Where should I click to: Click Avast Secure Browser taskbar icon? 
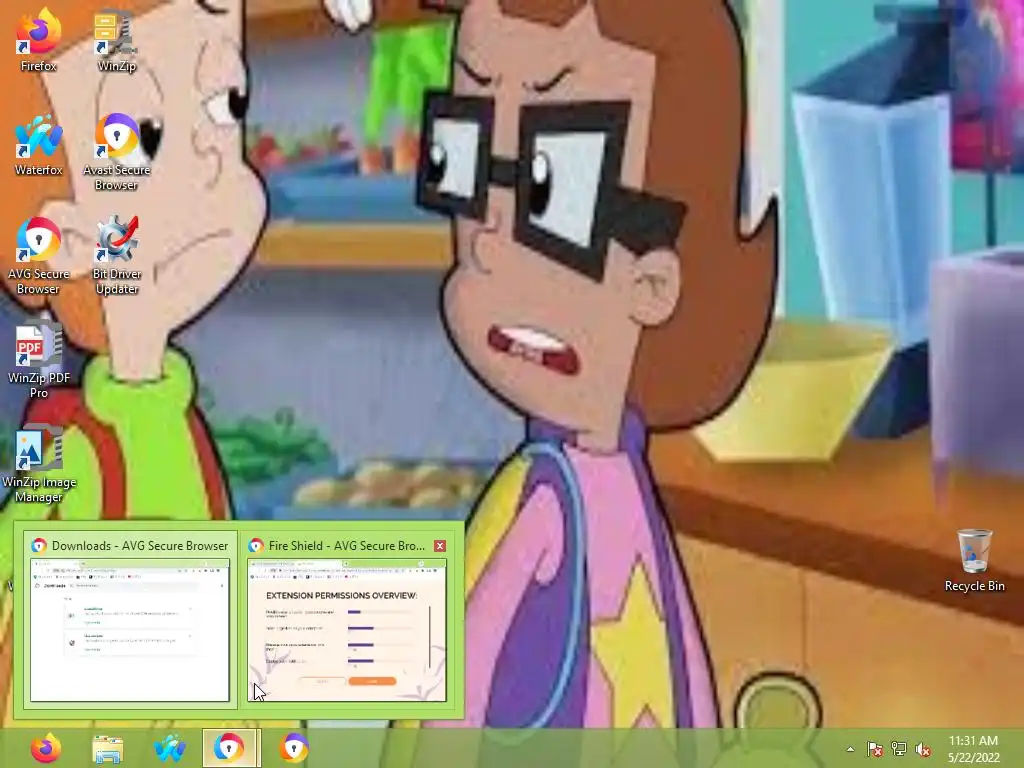294,748
